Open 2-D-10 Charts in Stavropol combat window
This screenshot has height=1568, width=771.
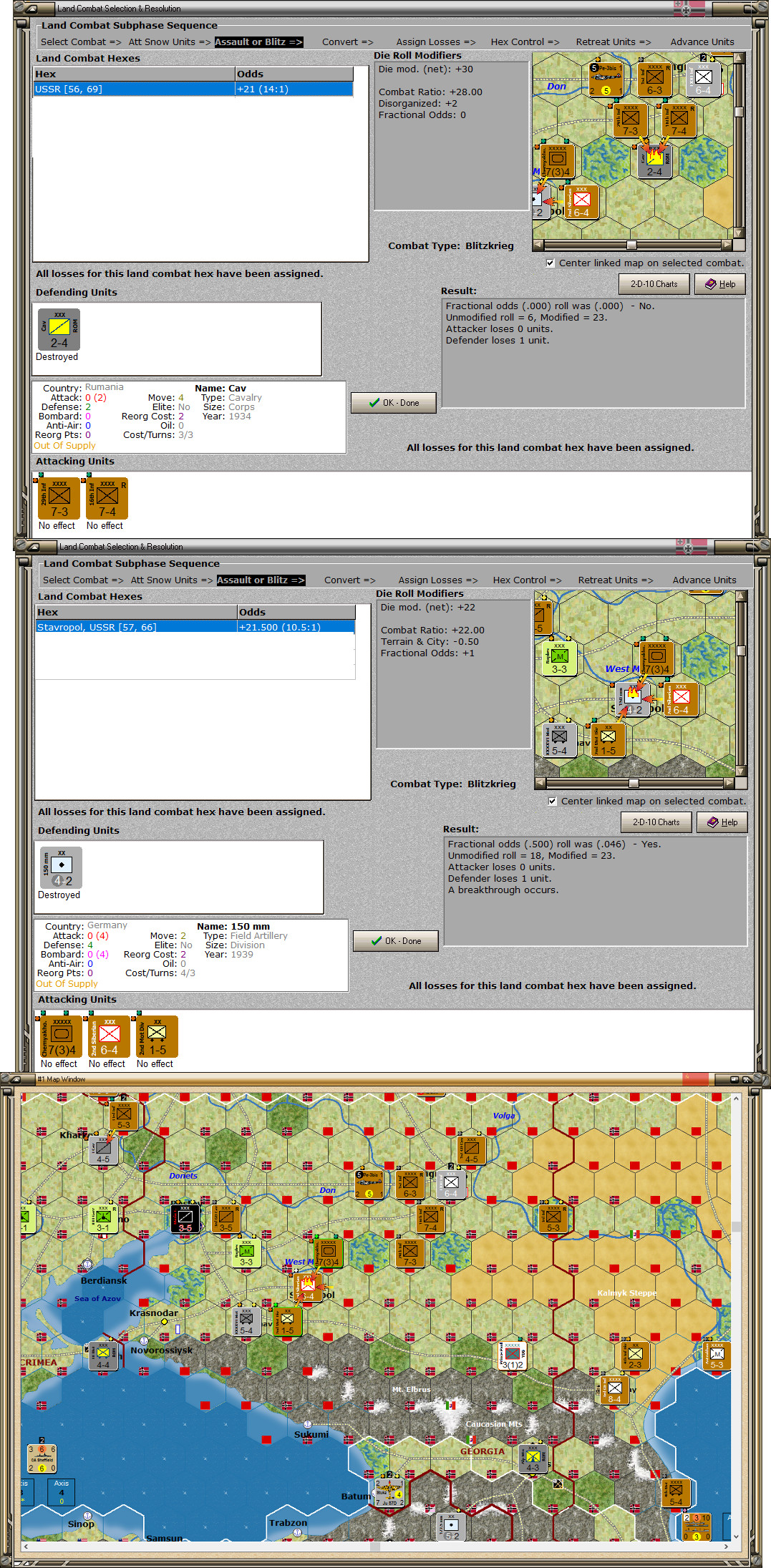click(x=656, y=822)
